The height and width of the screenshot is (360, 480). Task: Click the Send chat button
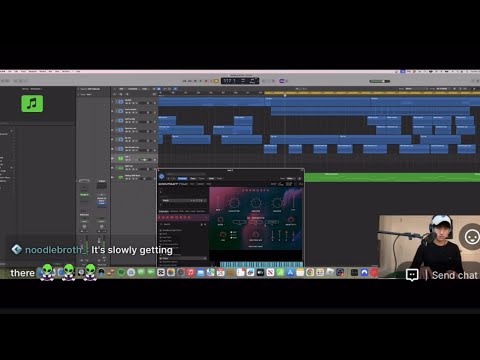[455, 275]
